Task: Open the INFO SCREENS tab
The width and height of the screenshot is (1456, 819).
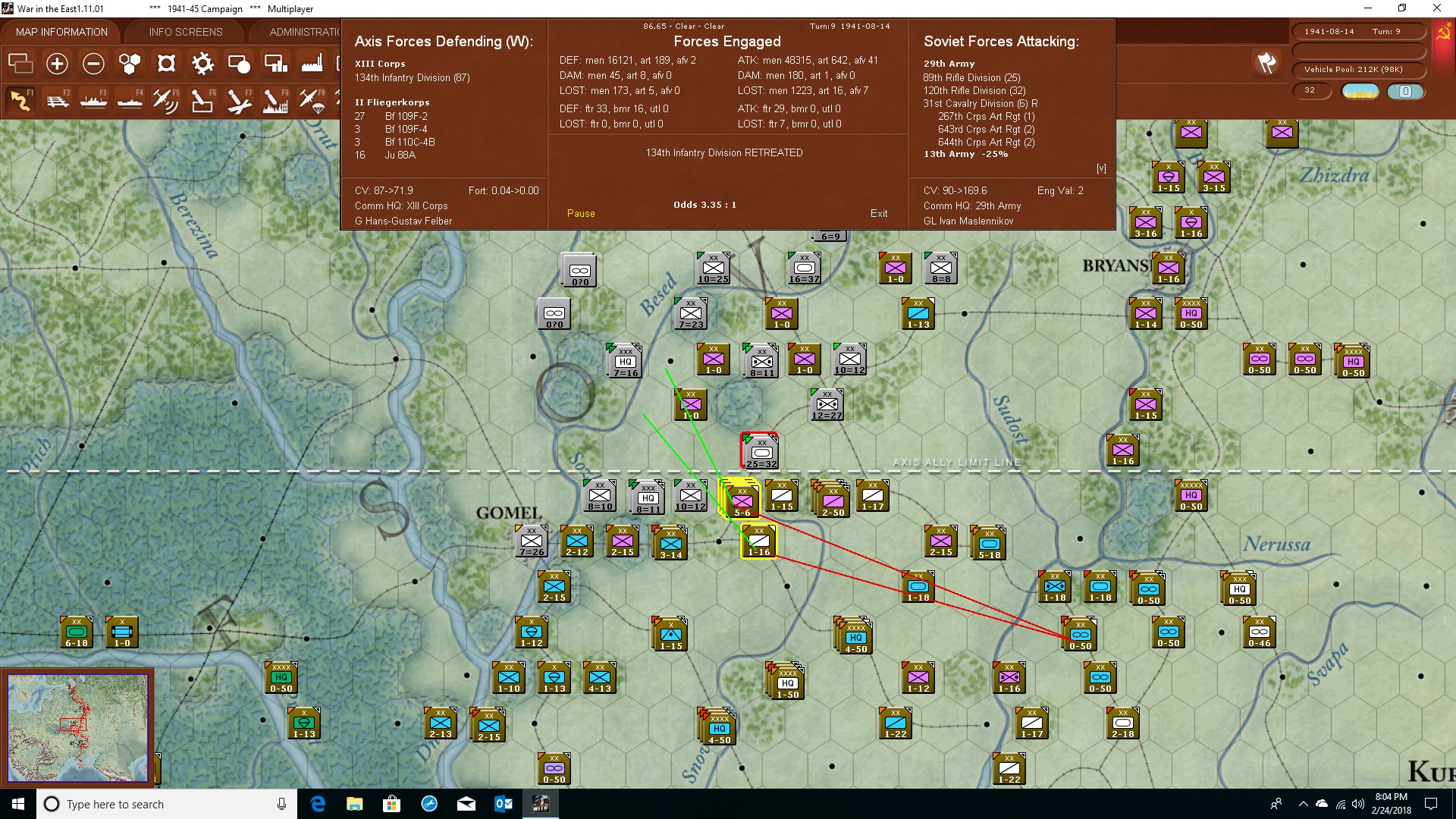Action: point(186,32)
